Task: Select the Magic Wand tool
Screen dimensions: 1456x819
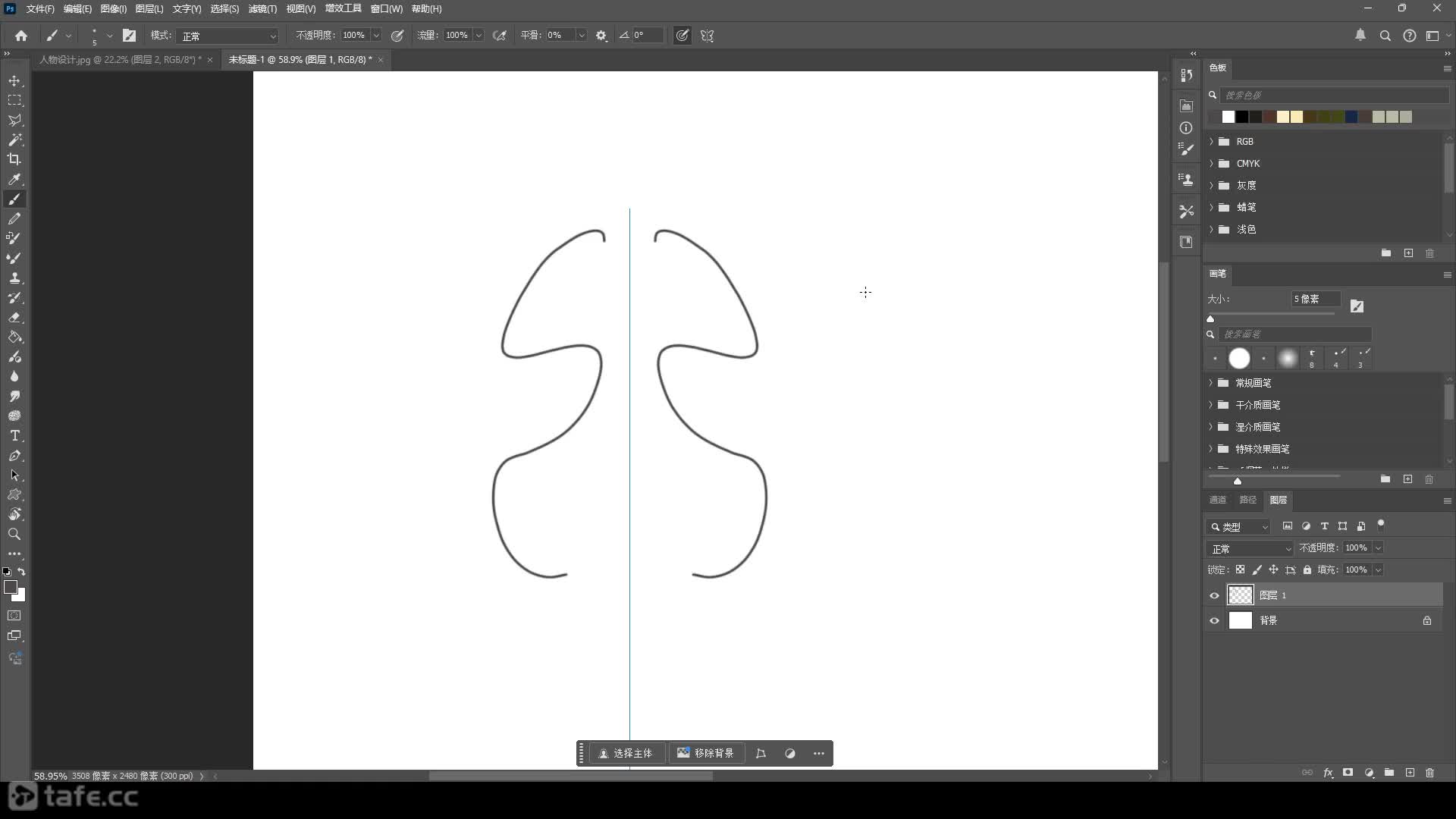Action: coord(14,140)
